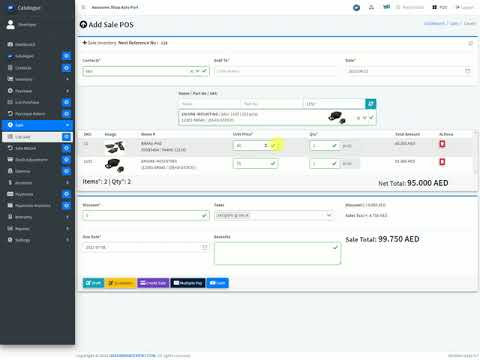
Task: Click the Remarks text area
Action: click(x=277, y=253)
